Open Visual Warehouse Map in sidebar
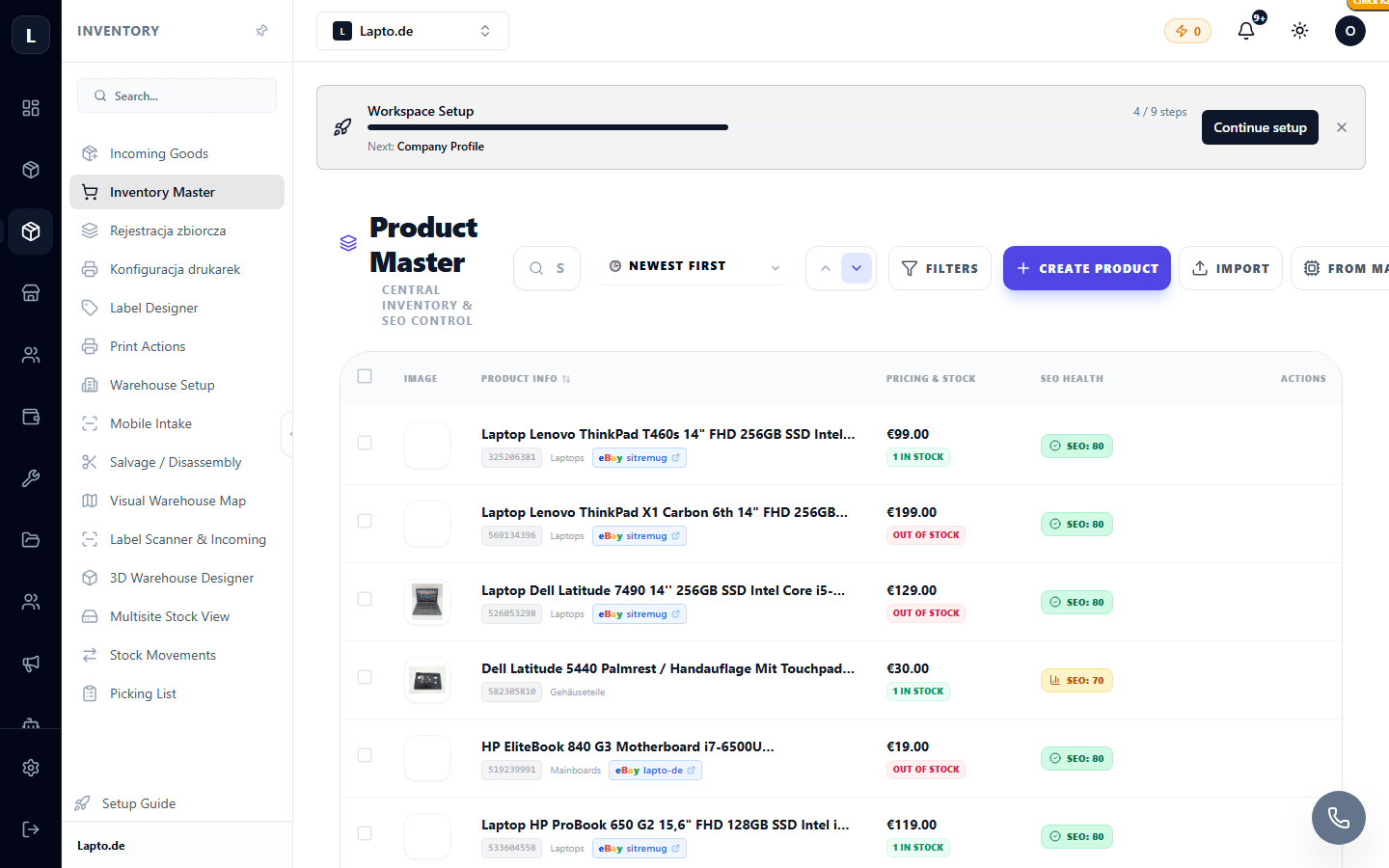The width and height of the screenshot is (1389, 868). (177, 501)
